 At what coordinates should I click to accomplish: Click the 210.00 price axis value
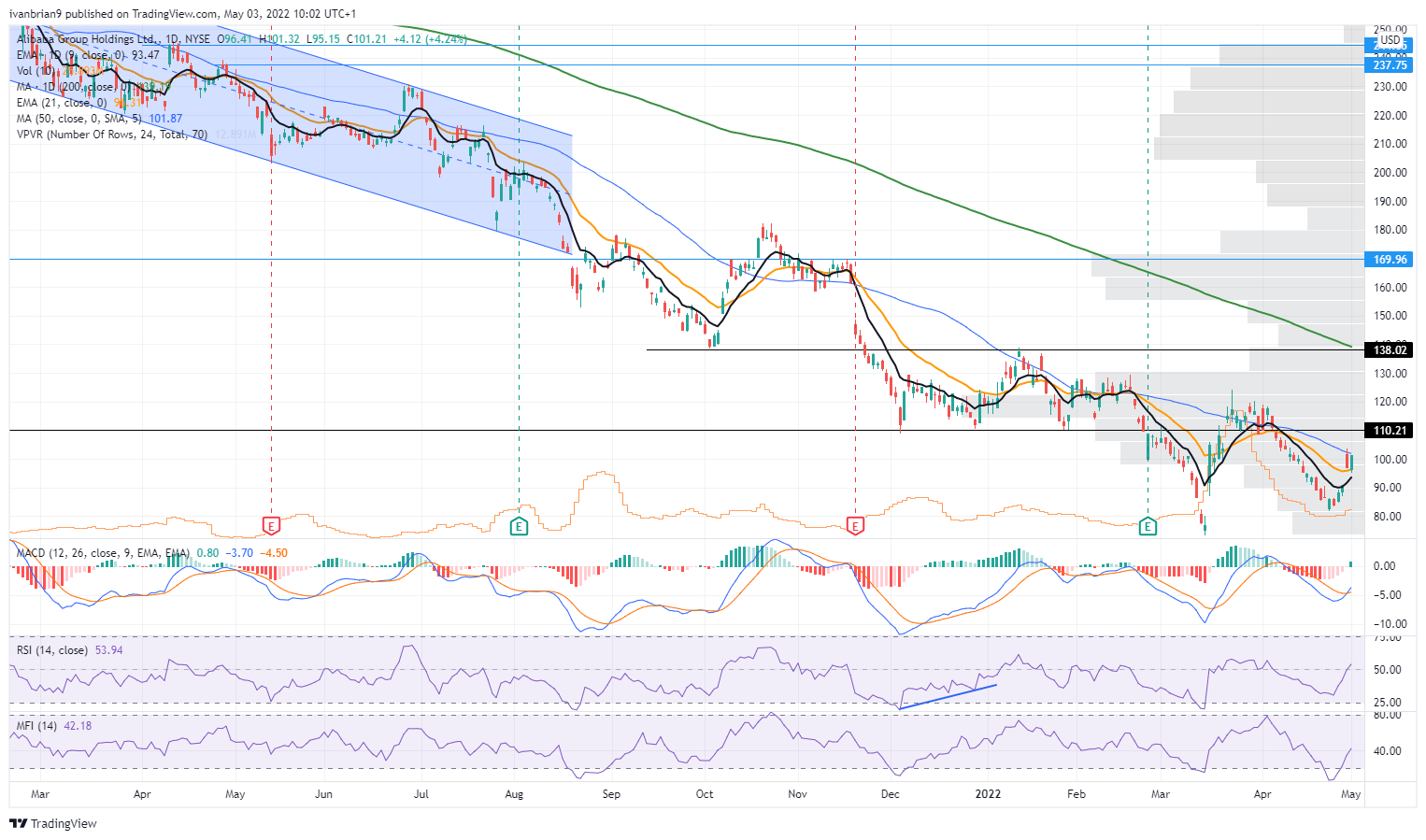pos(1390,144)
